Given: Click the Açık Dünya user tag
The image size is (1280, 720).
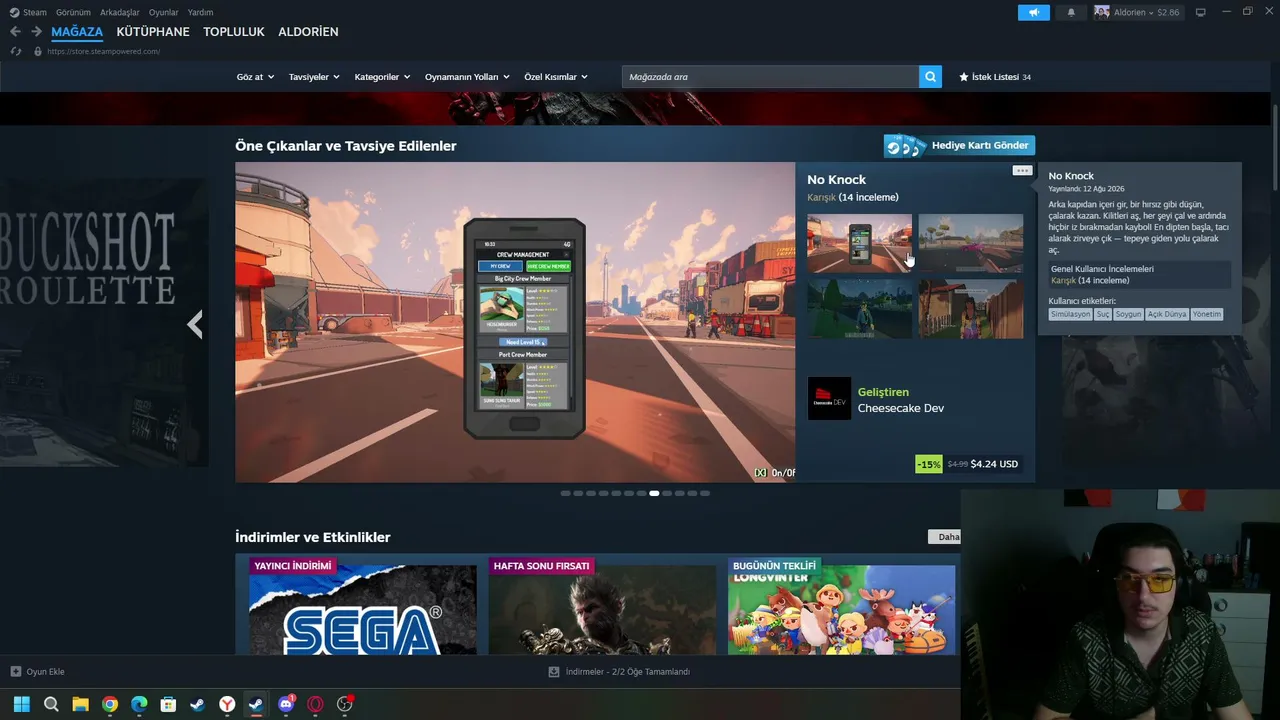Looking at the screenshot, I should [1168, 314].
